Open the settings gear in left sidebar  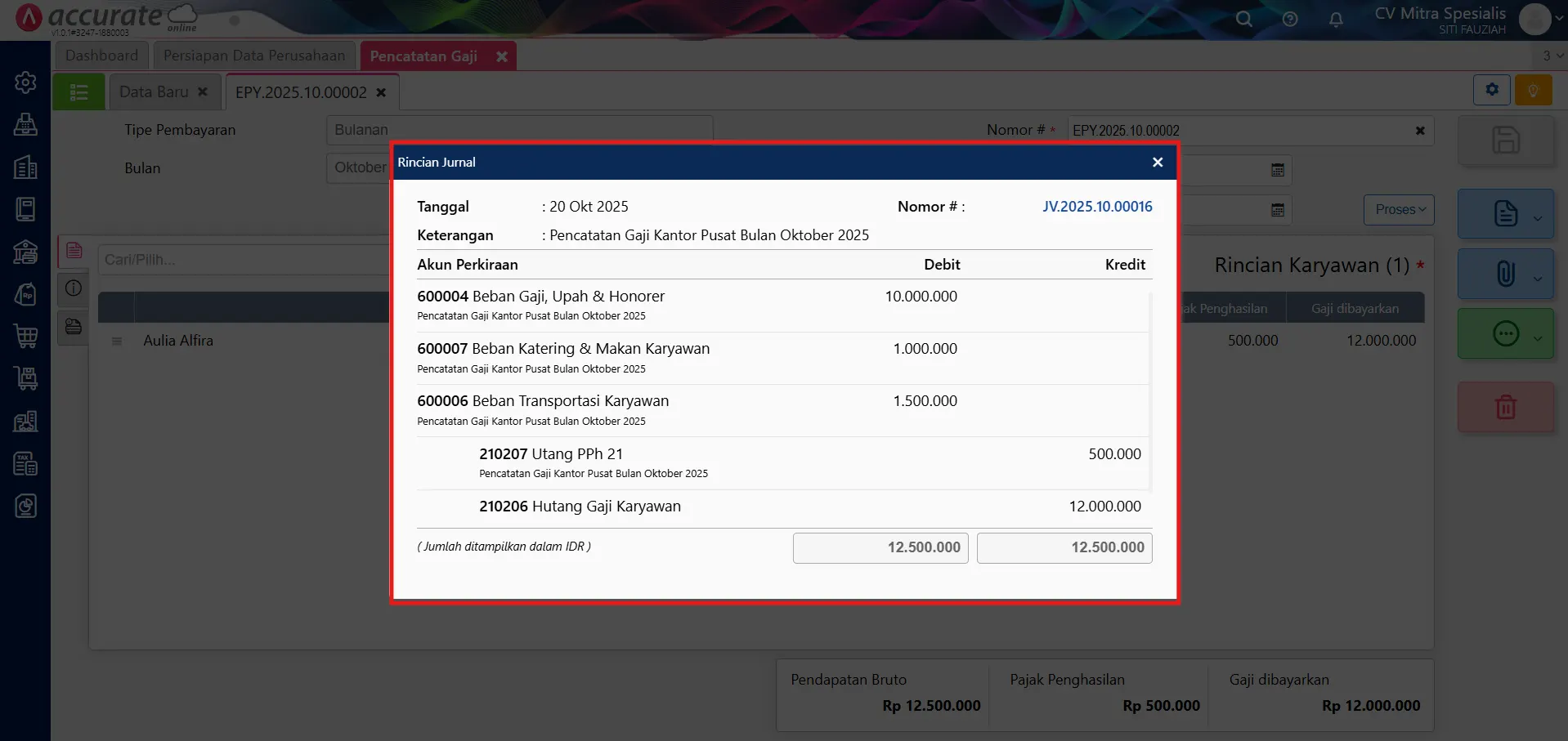(25, 83)
